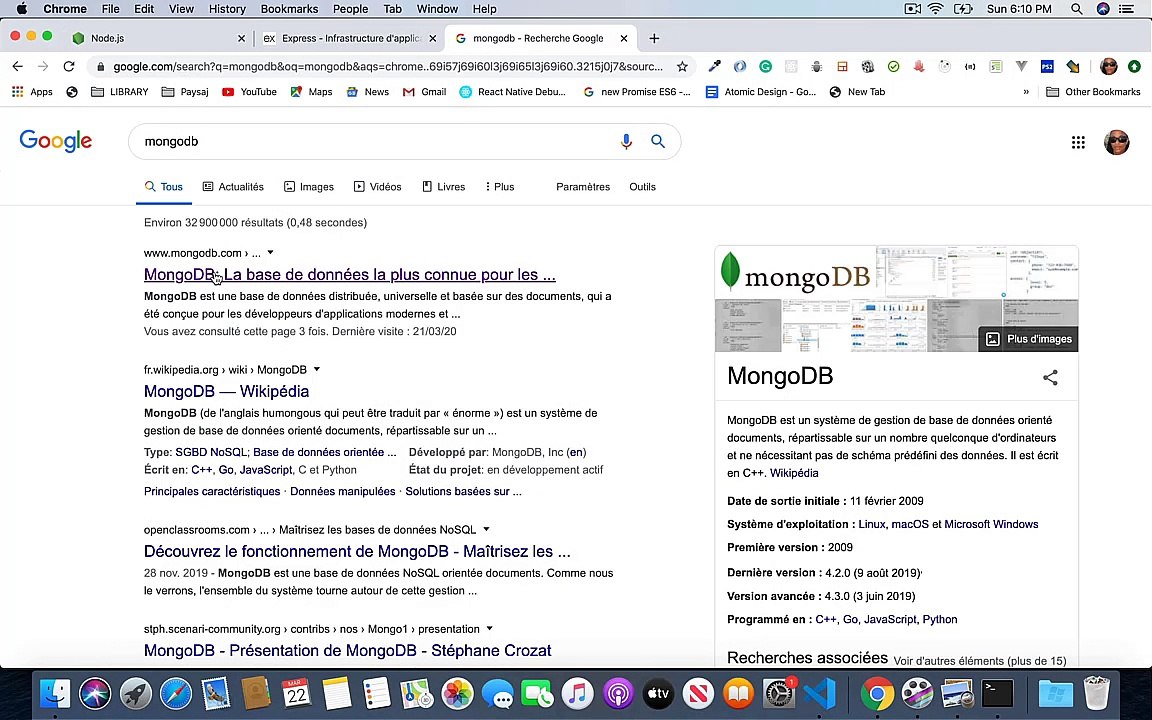Screen dimensions: 1152x720
Task: Open the Google account avatar on results page
Action: click(x=1116, y=142)
